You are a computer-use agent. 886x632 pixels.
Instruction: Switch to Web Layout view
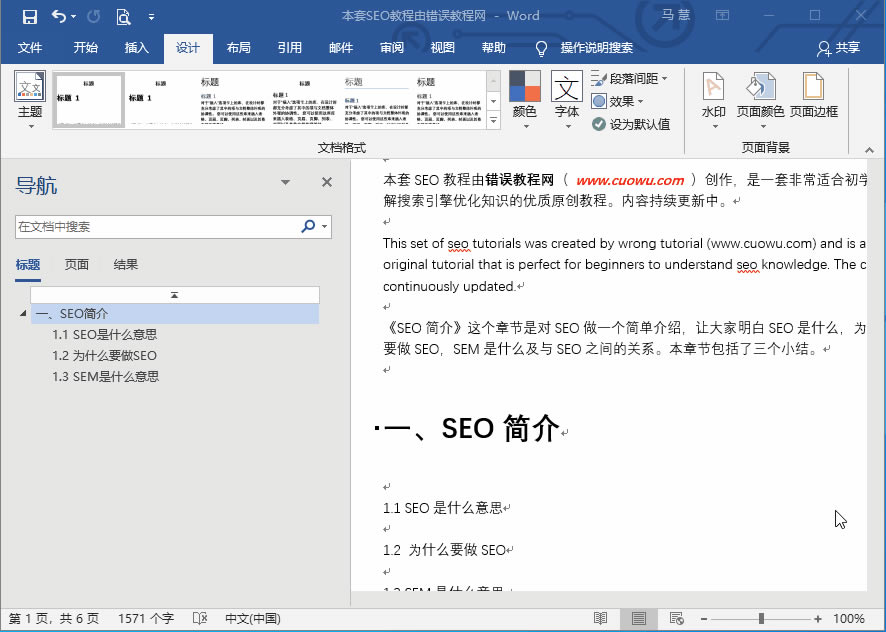tap(676, 618)
